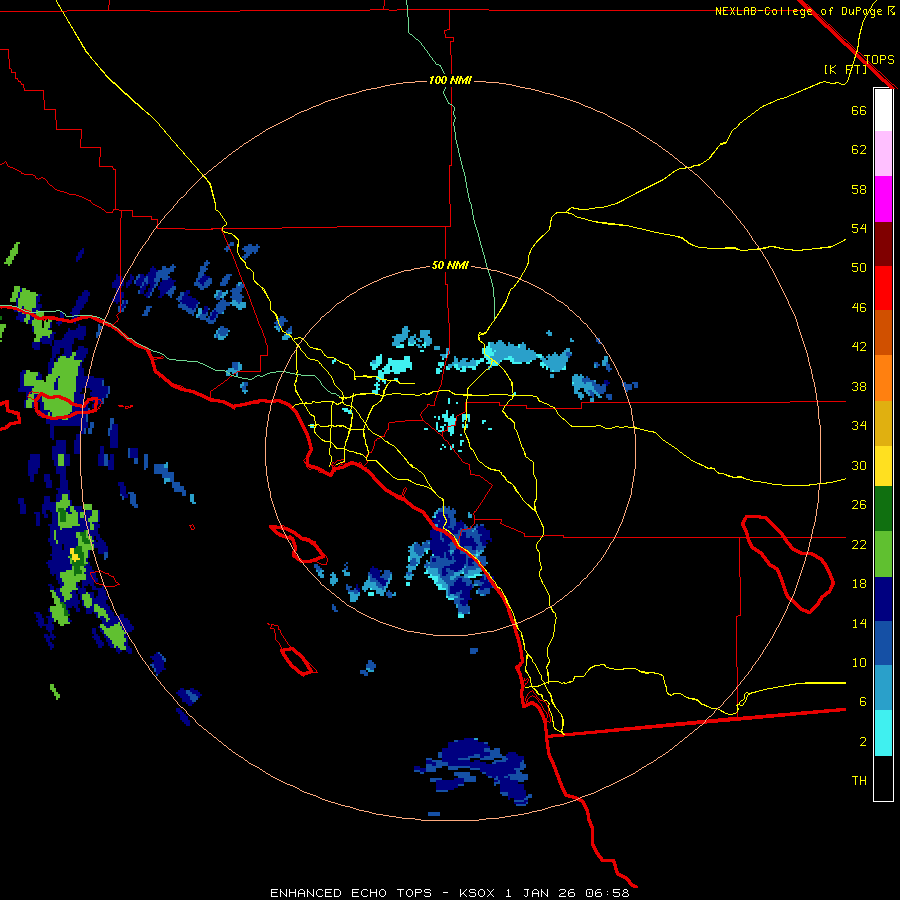The height and width of the screenshot is (900, 900).
Task: Click the dark red legend swatch
Action: pos(883,244)
